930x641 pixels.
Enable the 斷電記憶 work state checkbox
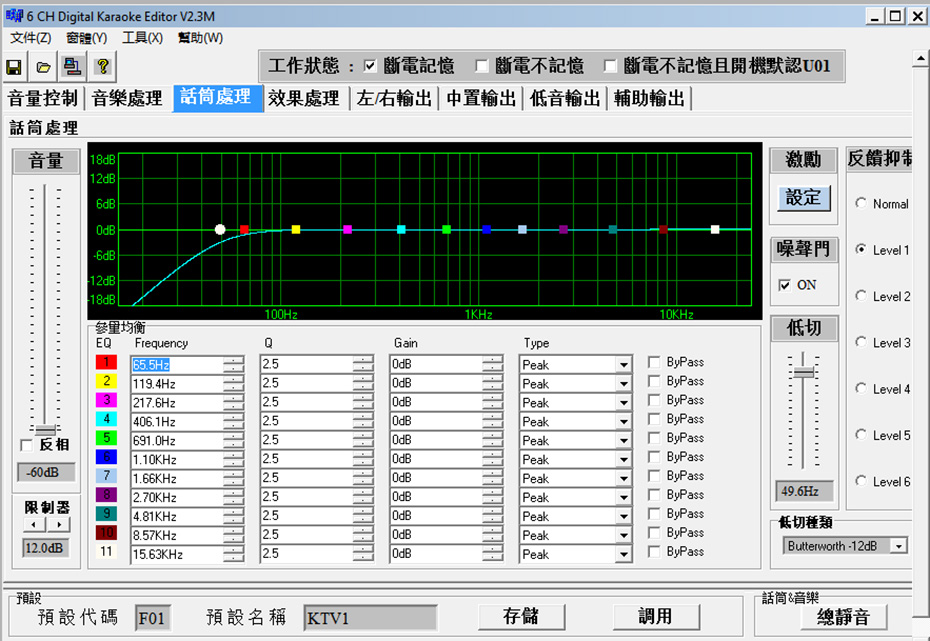pos(370,66)
